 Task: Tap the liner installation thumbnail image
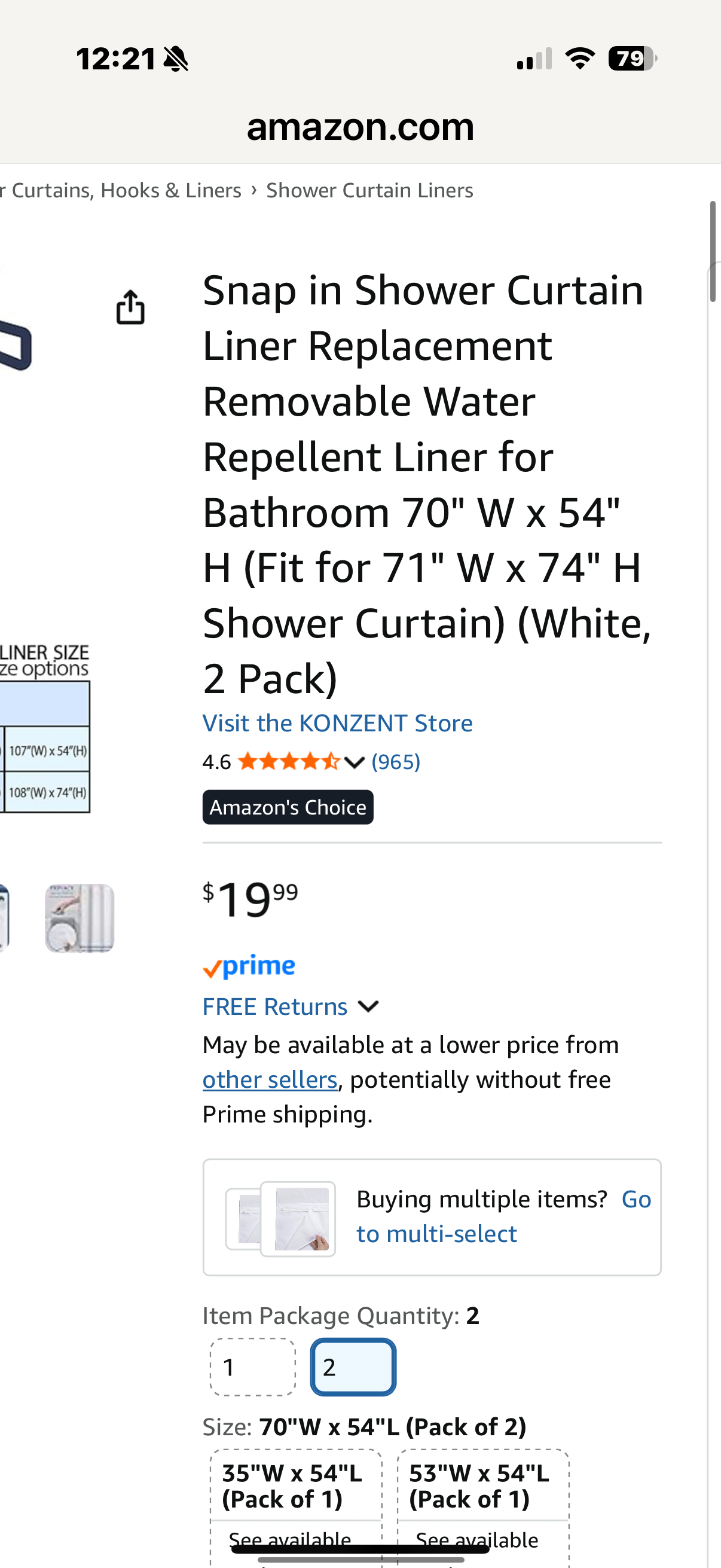(x=79, y=918)
